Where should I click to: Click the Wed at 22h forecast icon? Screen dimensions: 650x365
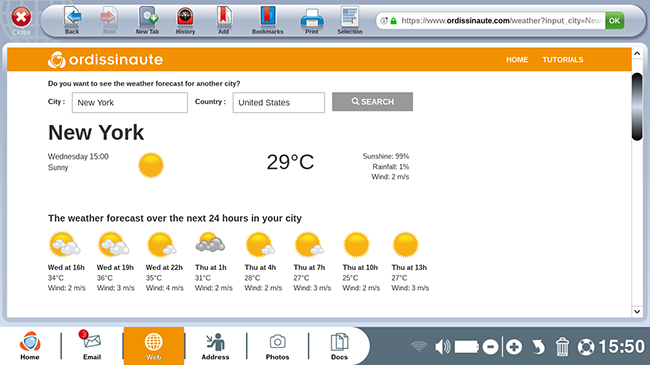(162, 244)
